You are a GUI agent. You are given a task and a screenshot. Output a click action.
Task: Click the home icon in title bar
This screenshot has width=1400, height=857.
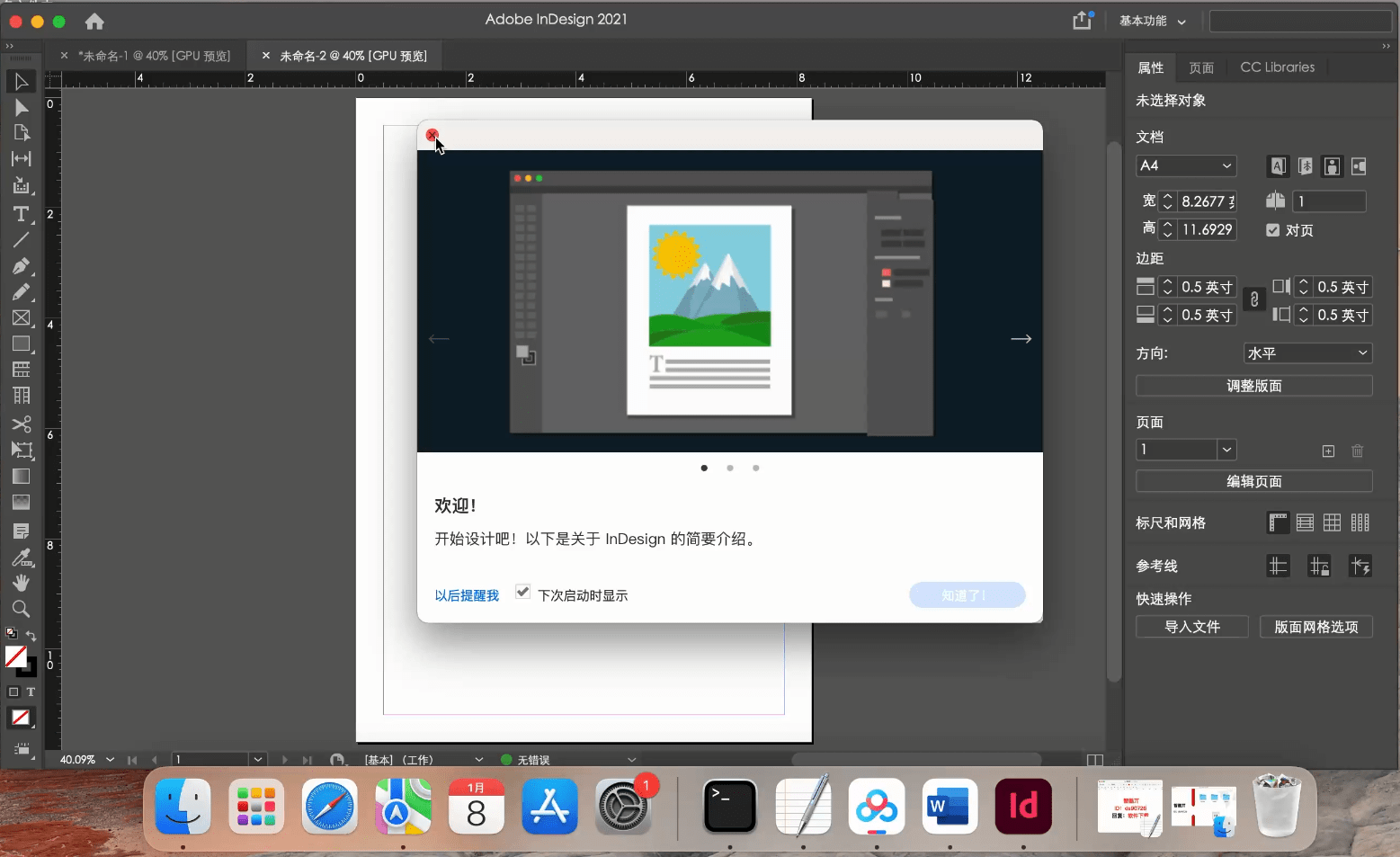click(94, 21)
